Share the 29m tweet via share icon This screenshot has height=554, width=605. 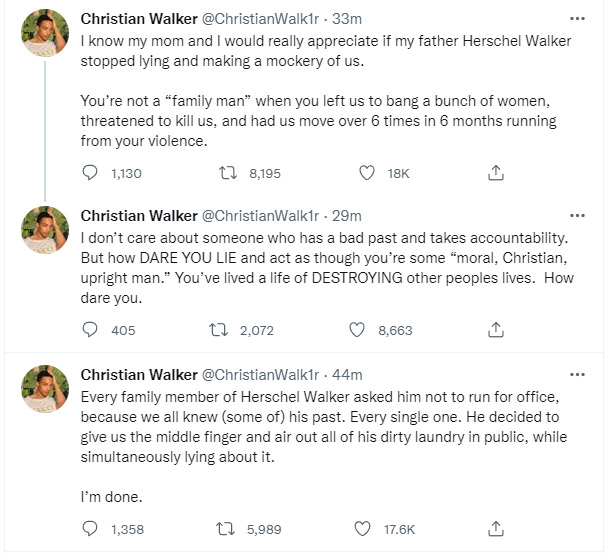[494, 330]
